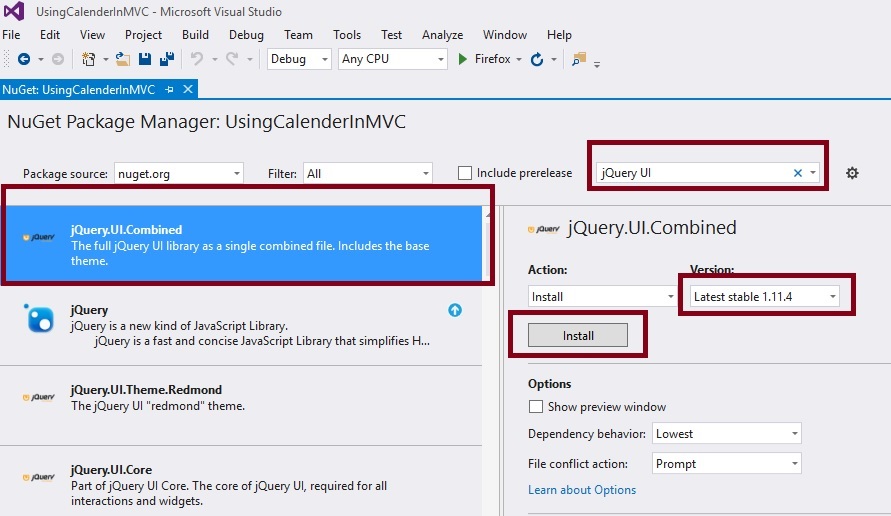
Task: Select jQuery.UI.Combined package in list
Action: click(x=241, y=243)
